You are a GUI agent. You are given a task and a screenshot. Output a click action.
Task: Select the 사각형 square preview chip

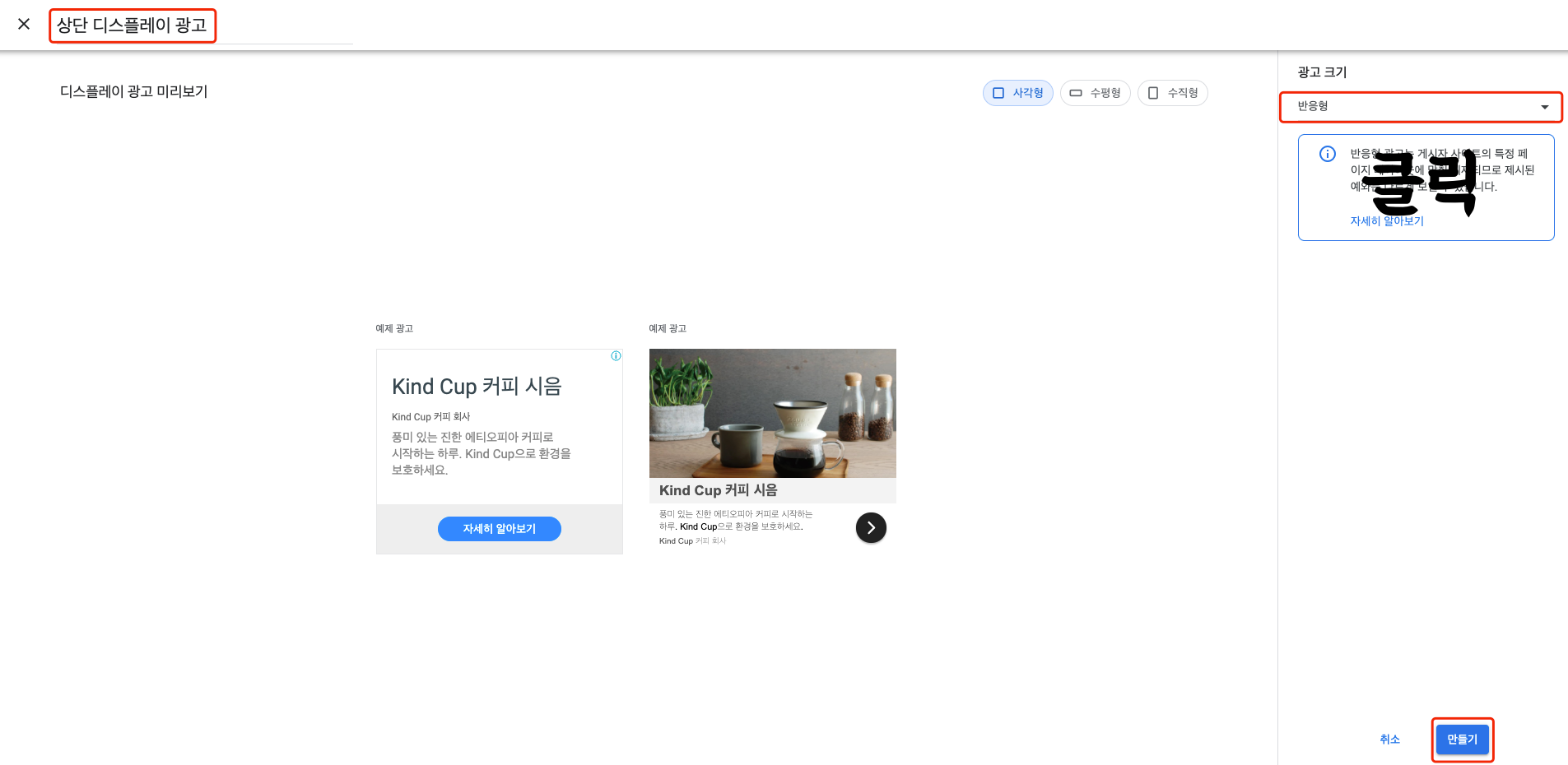pos(1017,93)
